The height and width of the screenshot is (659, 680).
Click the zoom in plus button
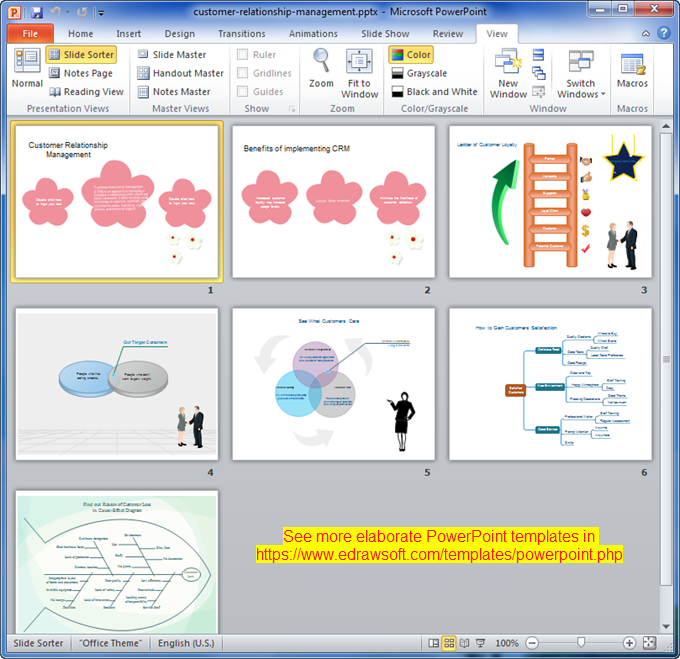click(x=629, y=643)
